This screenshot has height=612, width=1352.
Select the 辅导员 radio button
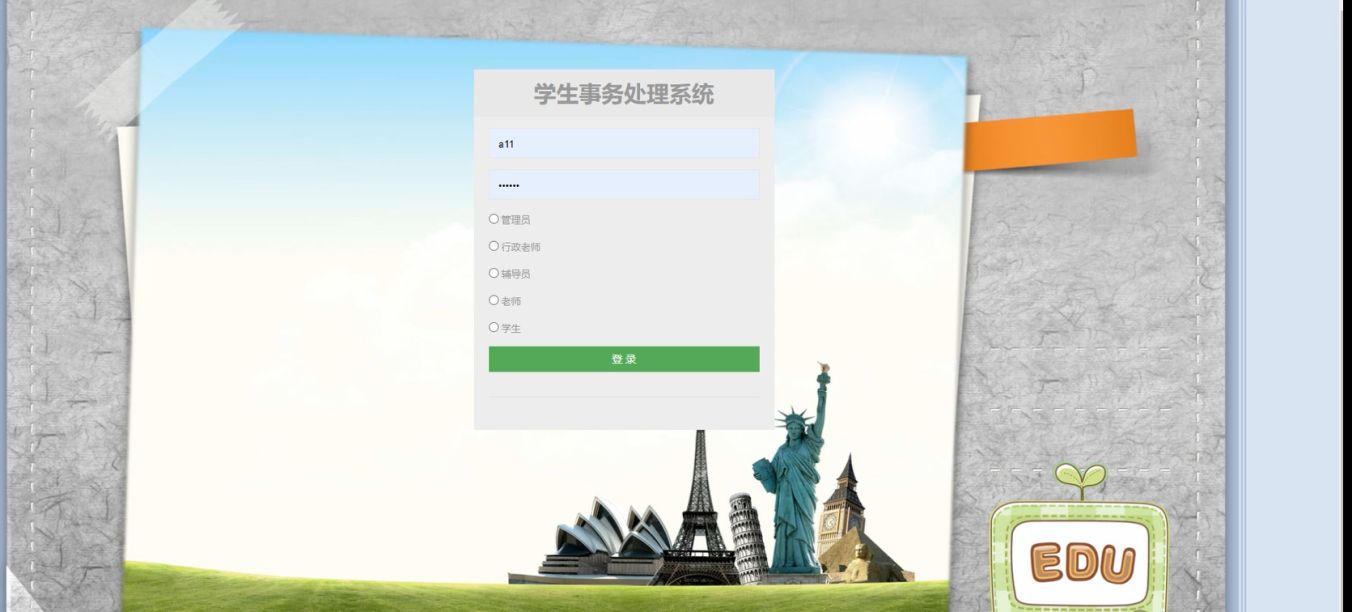pyautogui.click(x=494, y=273)
